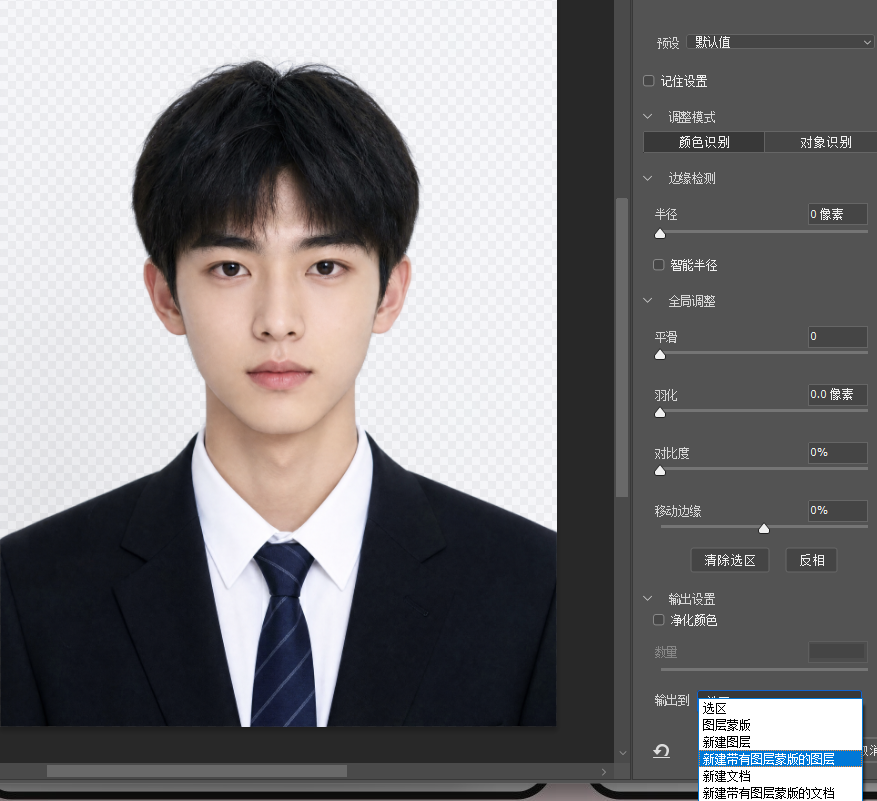
Task: Click the 数量 label
Action: click(666, 652)
